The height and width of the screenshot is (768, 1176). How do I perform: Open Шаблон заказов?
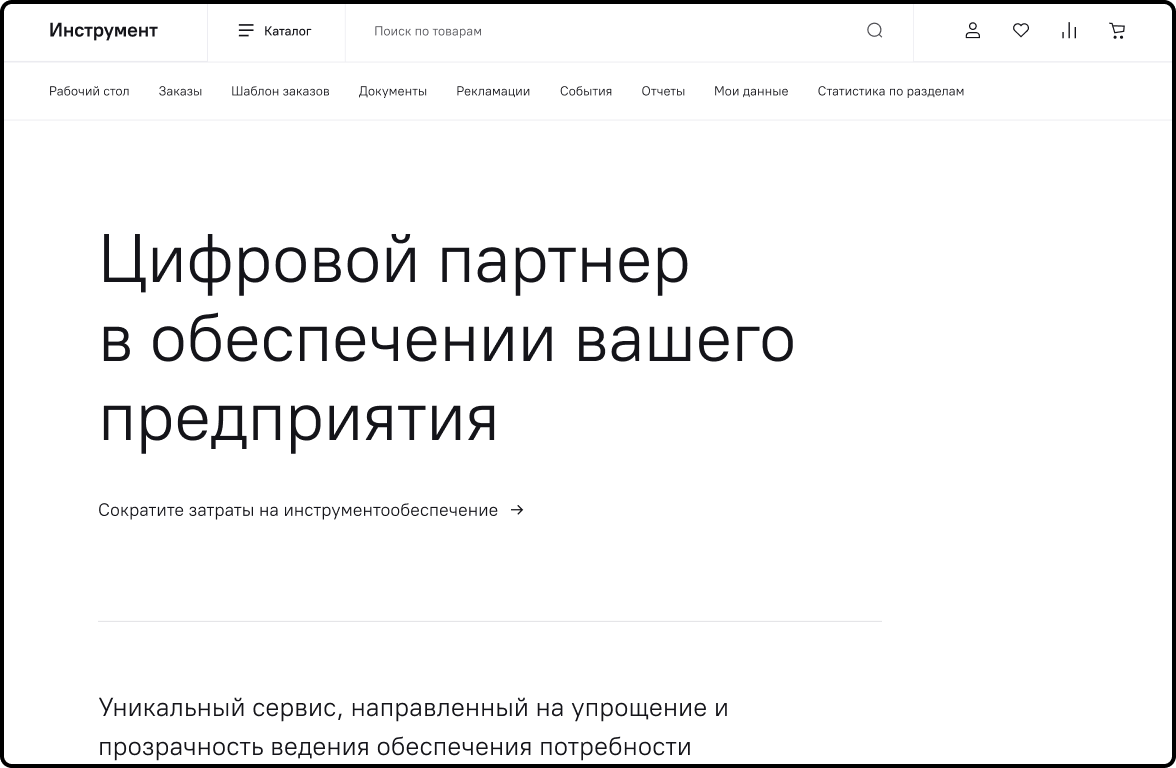280,92
